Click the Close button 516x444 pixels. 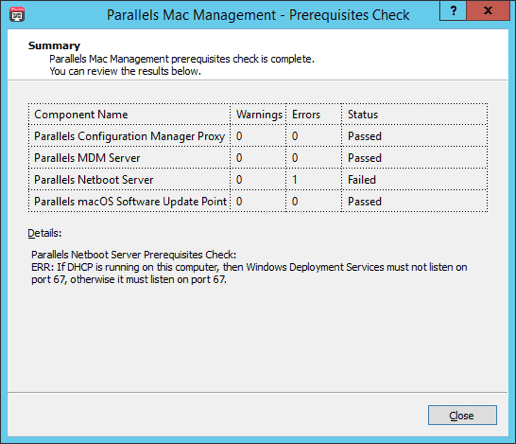coord(462,415)
